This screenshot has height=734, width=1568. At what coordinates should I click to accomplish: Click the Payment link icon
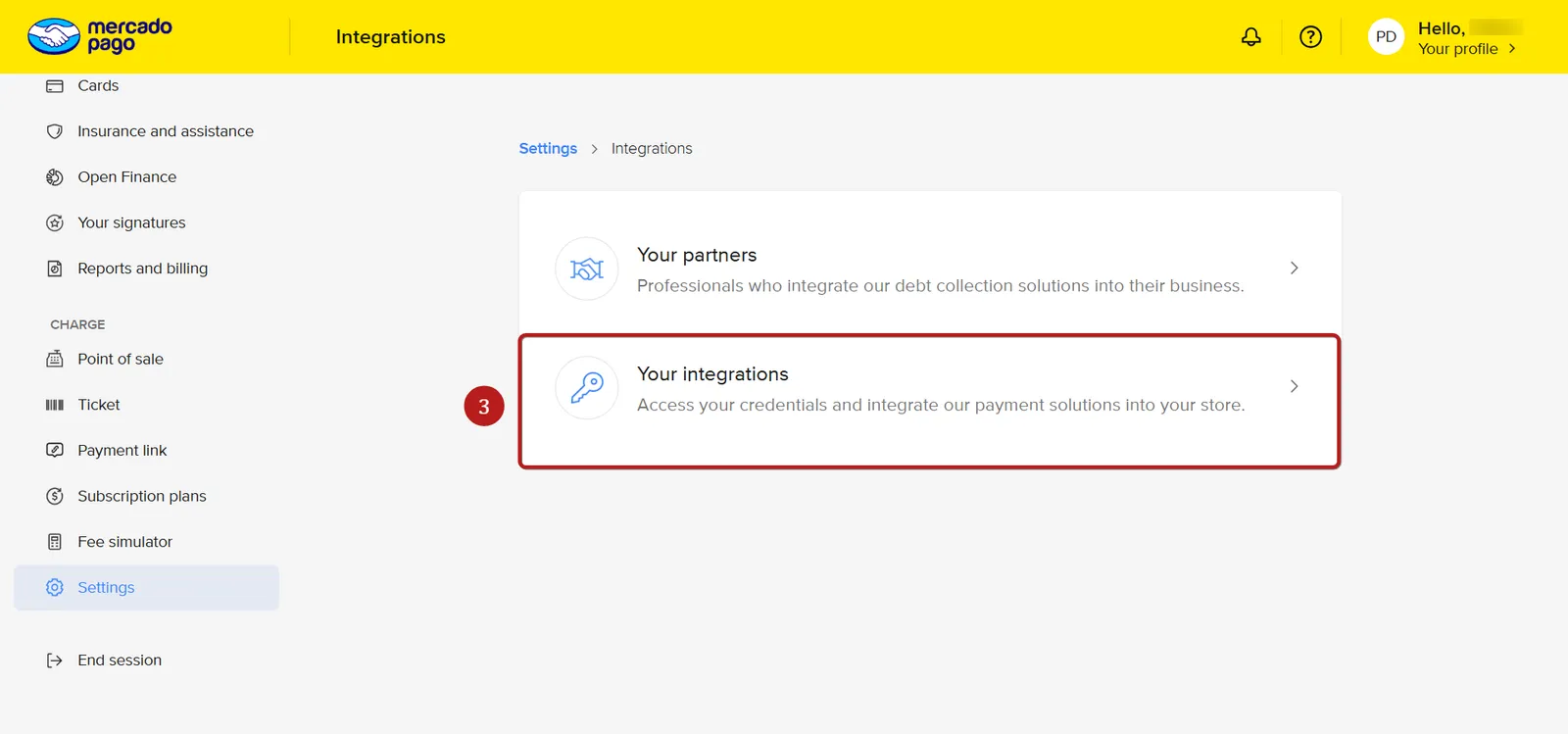pos(55,450)
